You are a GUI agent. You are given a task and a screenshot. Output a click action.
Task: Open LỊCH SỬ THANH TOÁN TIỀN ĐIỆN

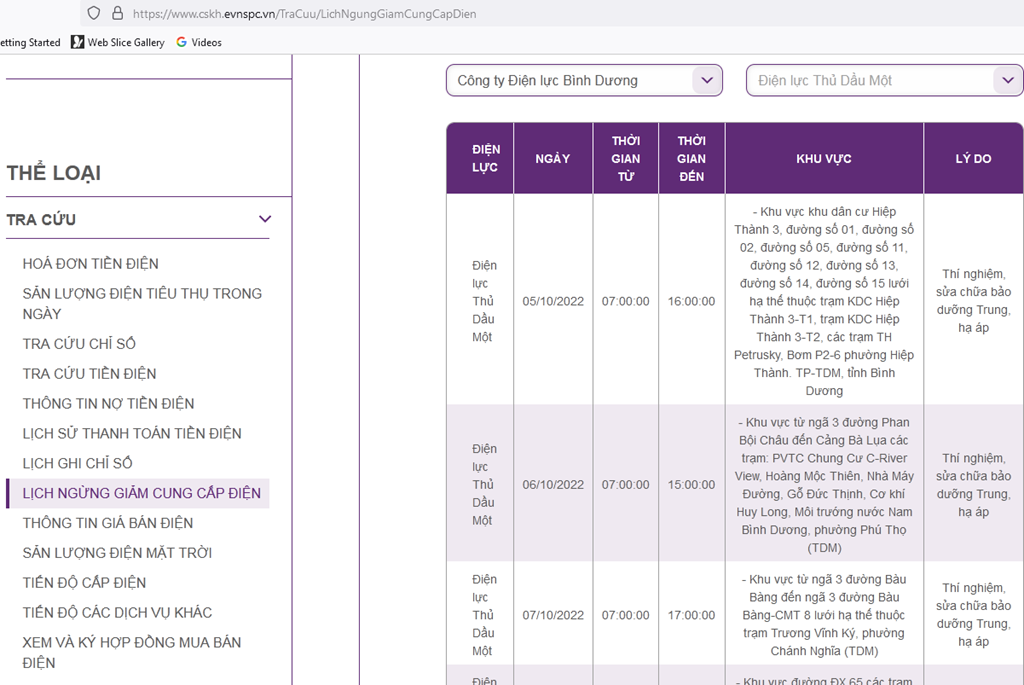pyautogui.click(x=132, y=434)
